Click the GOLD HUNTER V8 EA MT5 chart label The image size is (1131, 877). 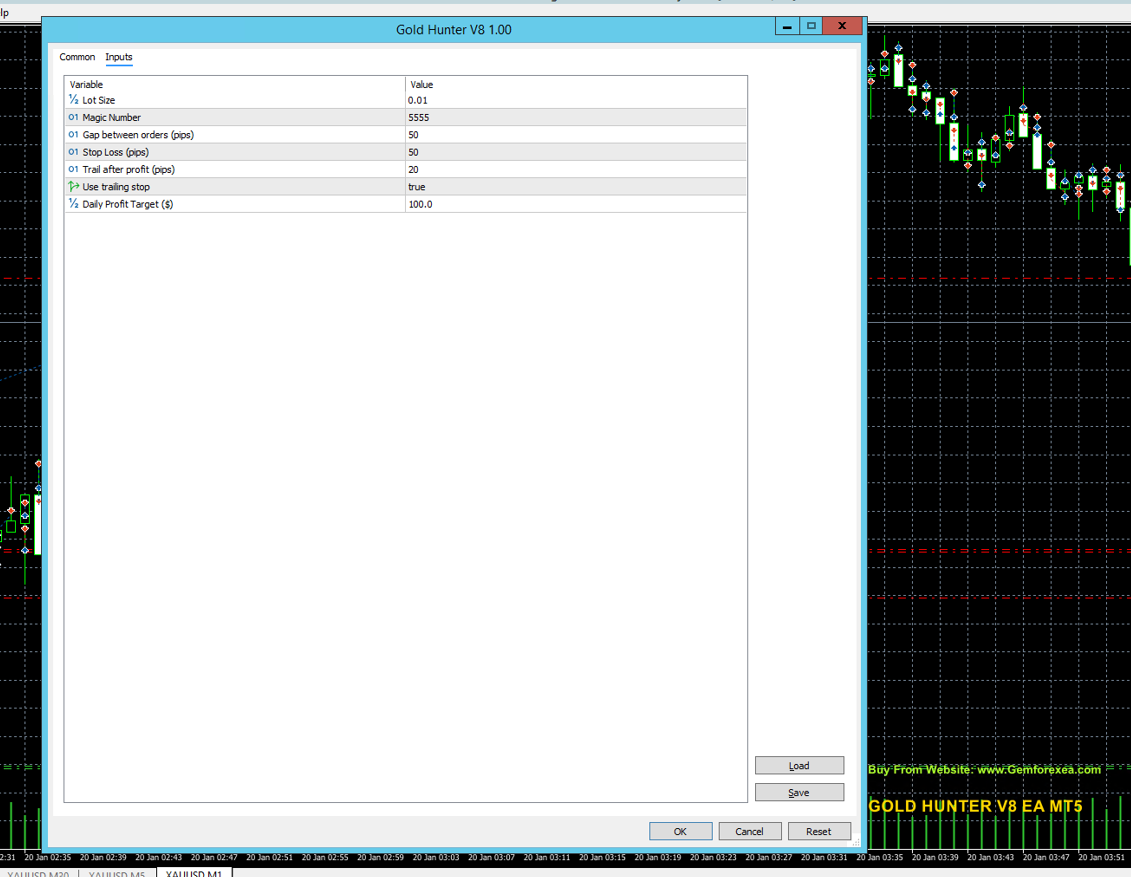(975, 806)
